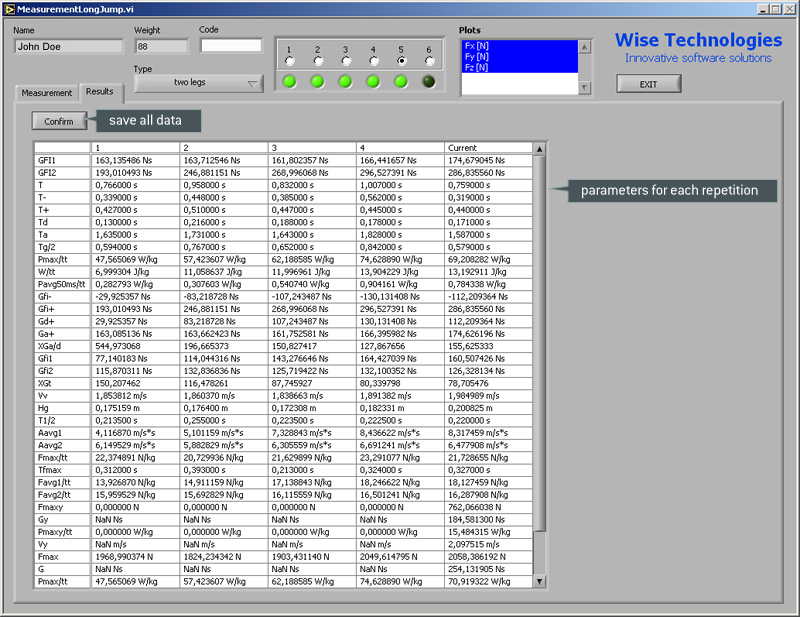The width and height of the screenshot is (800, 617).
Task: Click cell 7,328843 m/s*s
Action: 312,433
